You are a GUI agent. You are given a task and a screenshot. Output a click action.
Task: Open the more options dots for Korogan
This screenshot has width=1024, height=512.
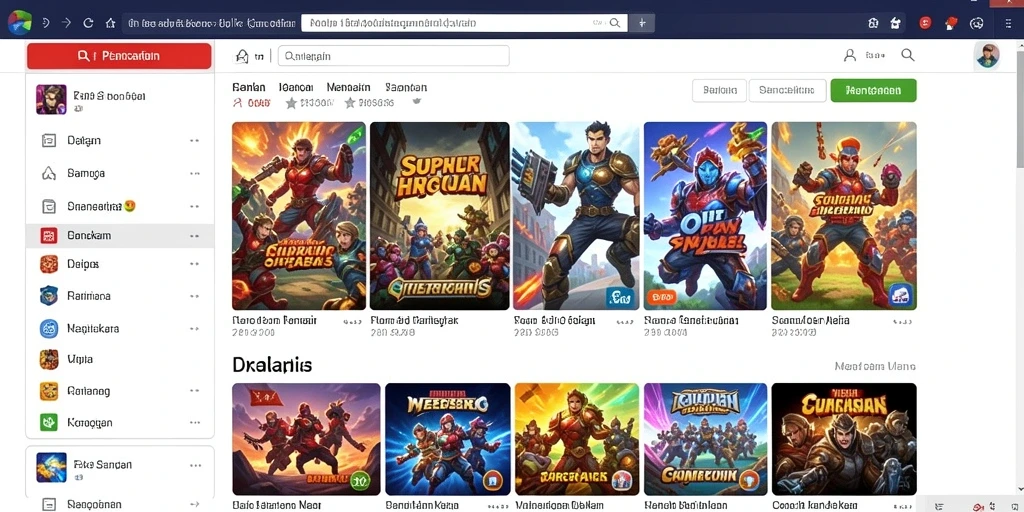pos(194,423)
